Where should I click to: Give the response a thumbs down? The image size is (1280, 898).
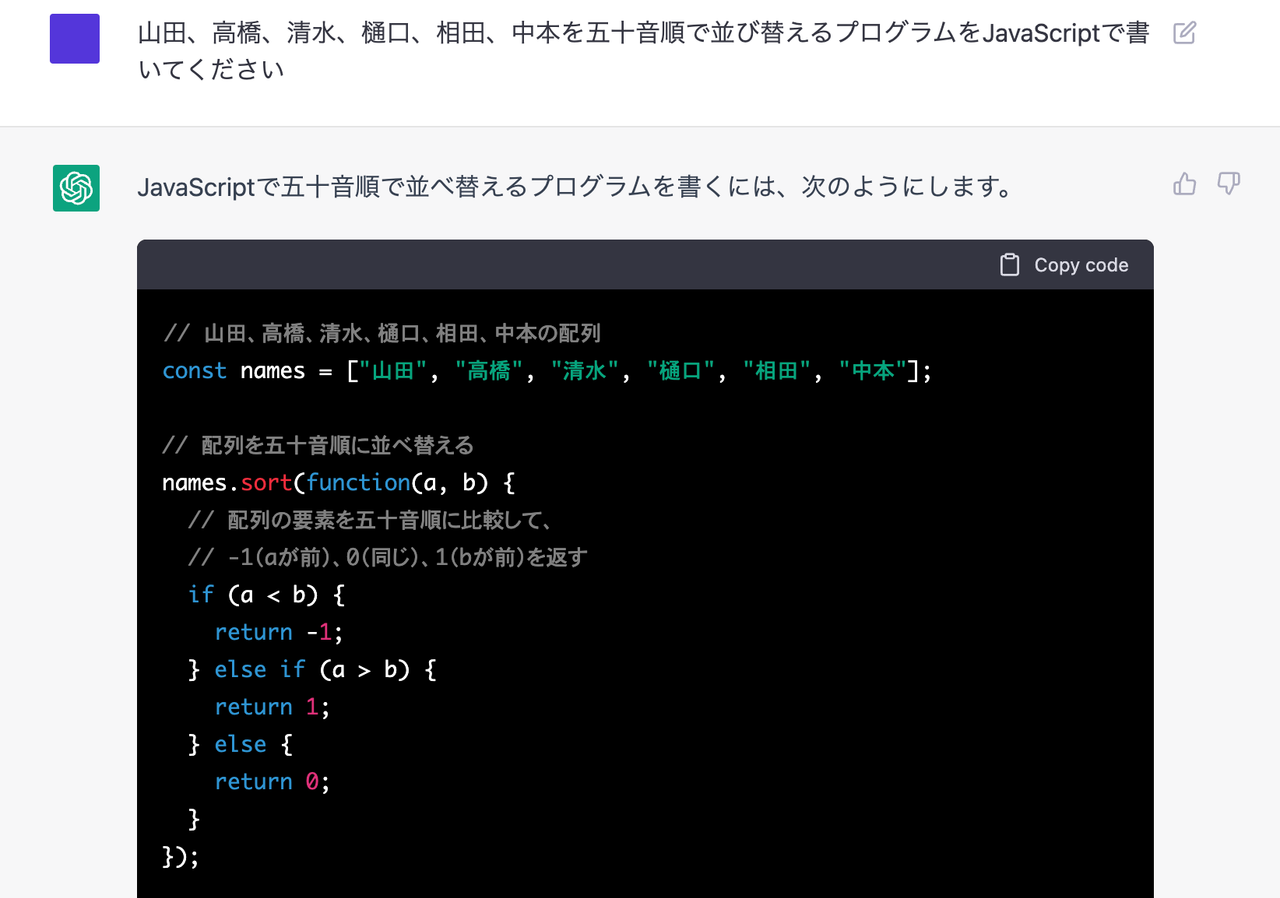click(x=1229, y=184)
